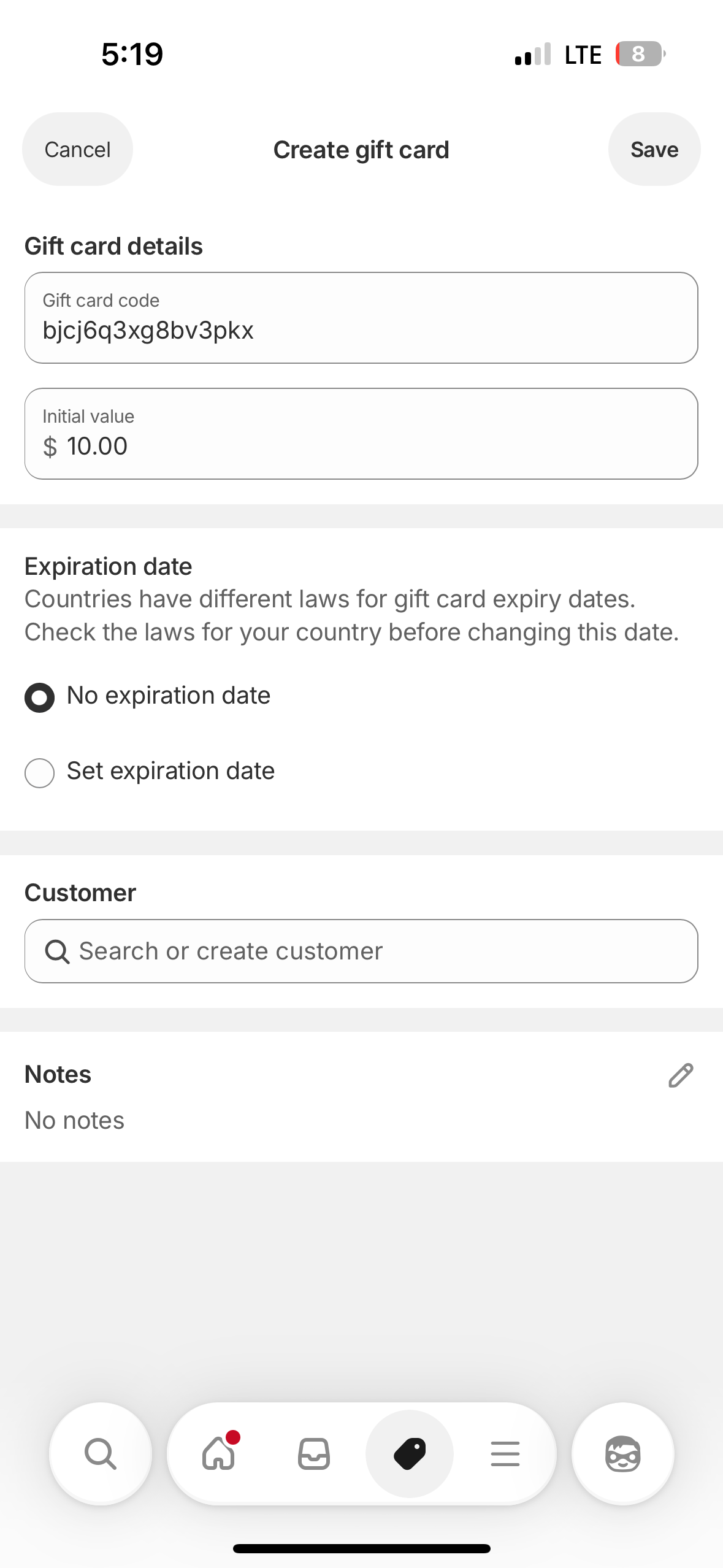723x1568 pixels.
Task: Tap the clock time in status bar
Action: coord(132,55)
